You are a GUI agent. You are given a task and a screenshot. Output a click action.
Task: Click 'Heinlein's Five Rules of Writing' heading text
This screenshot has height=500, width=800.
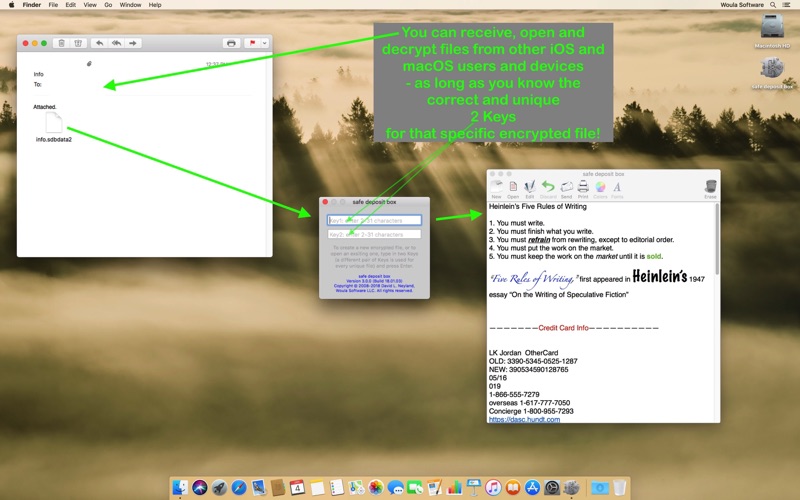[538, 207]
